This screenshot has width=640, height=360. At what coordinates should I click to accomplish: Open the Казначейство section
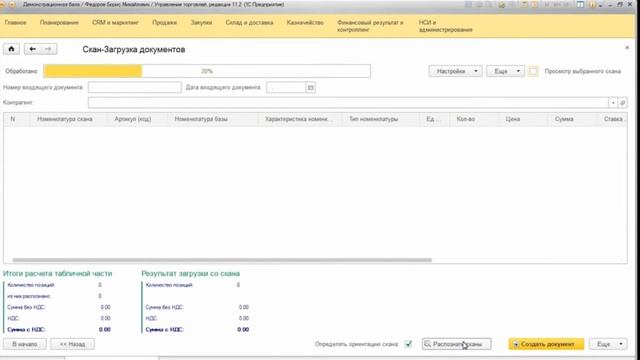coord(305,22)
